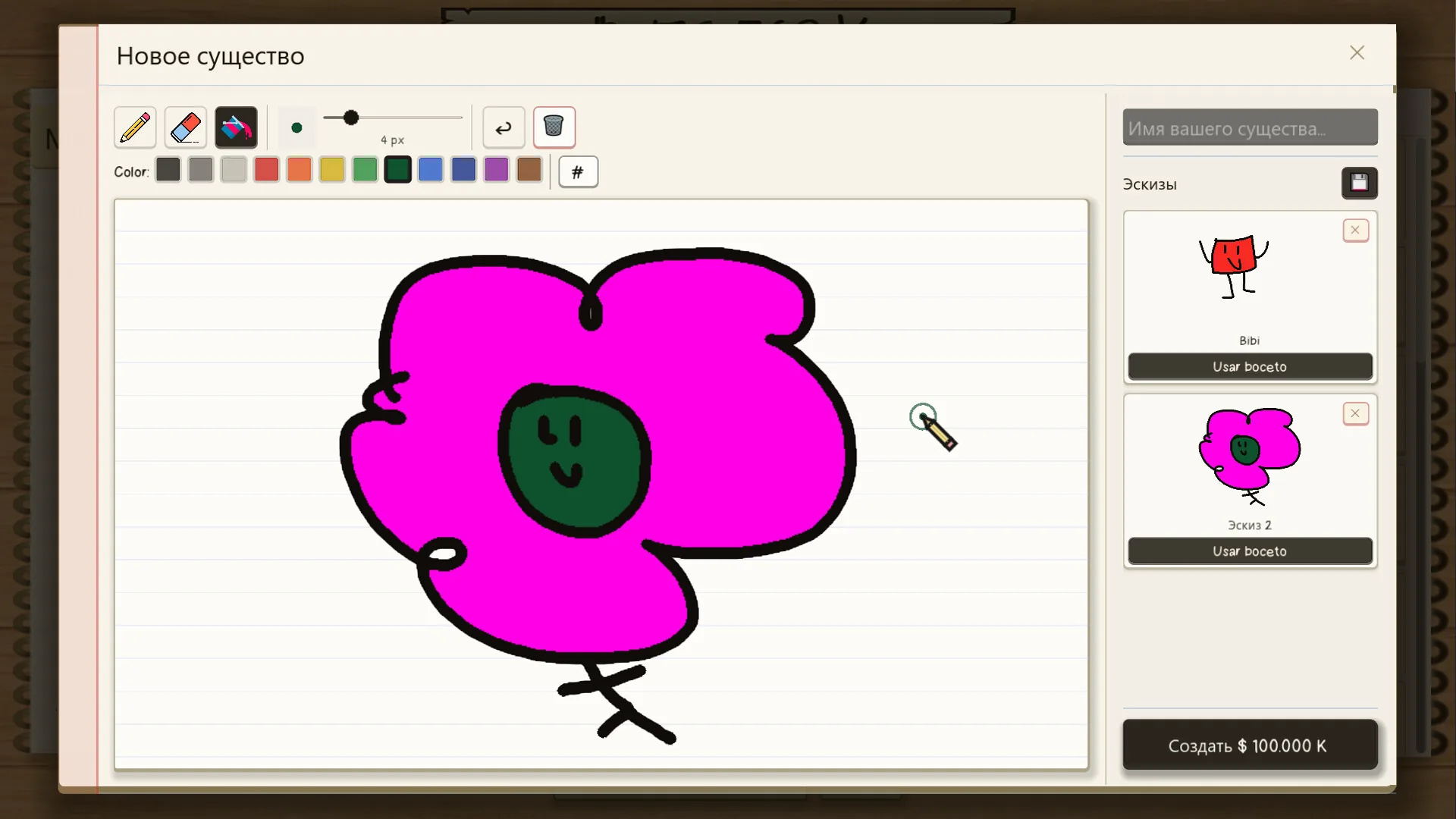
Task: Remove Эскиз 2 from sketches
Action: [x=1355, y=413]
